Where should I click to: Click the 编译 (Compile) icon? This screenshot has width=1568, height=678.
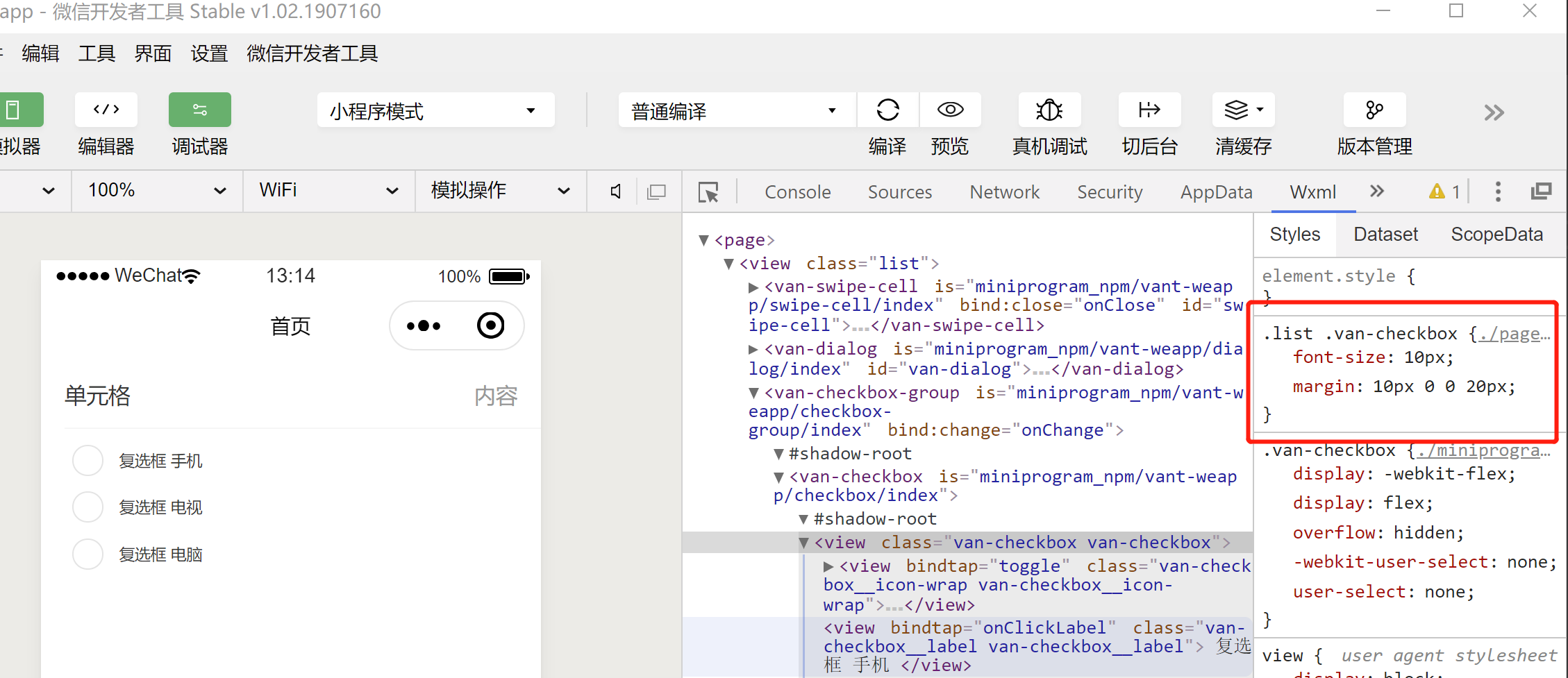point(887,110)
